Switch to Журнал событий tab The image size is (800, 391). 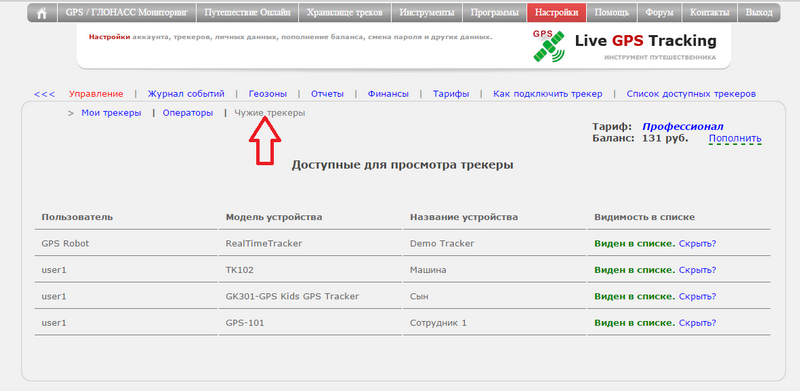tap(186, 94)
